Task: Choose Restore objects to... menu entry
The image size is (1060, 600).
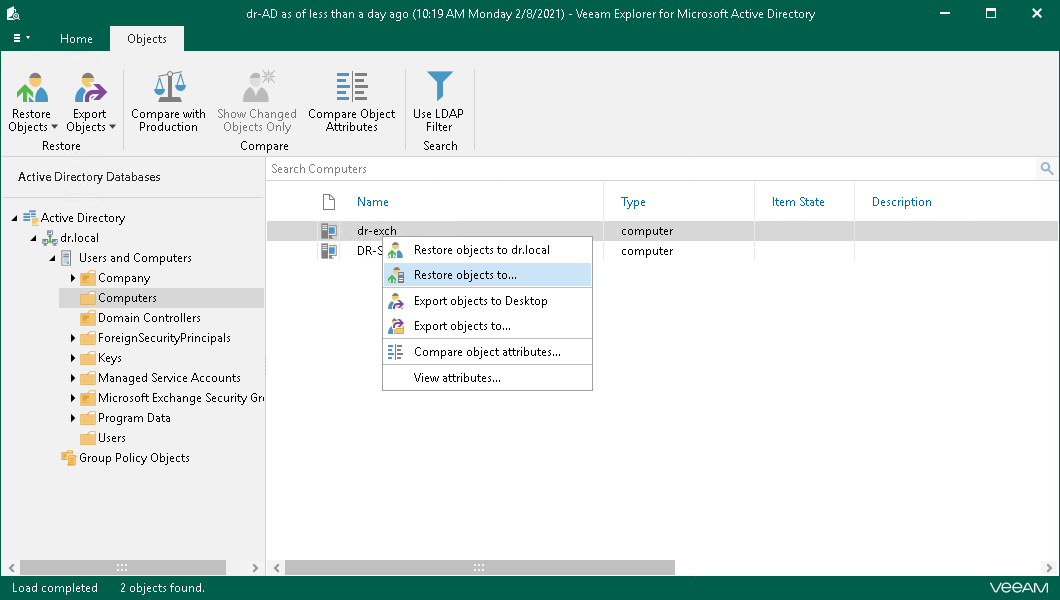Action: [x=487, y=275]
